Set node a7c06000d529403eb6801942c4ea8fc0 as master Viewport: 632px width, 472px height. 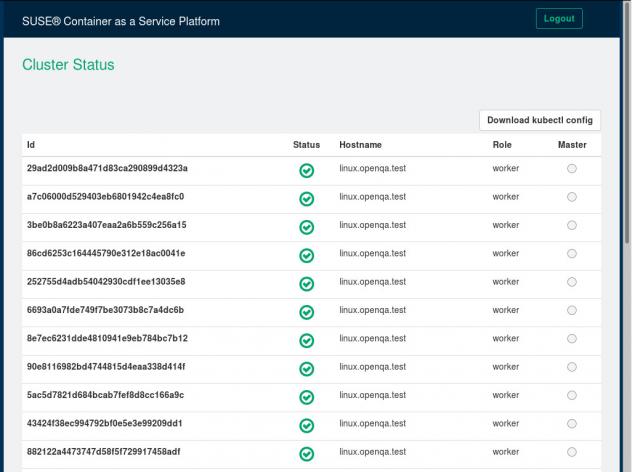click(x=572, y=197)
